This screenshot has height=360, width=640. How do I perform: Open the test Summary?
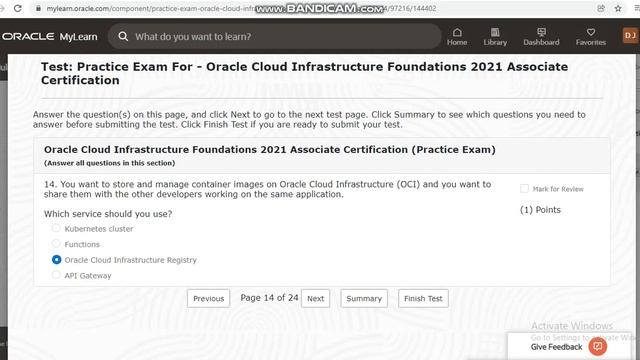point(364,298)
